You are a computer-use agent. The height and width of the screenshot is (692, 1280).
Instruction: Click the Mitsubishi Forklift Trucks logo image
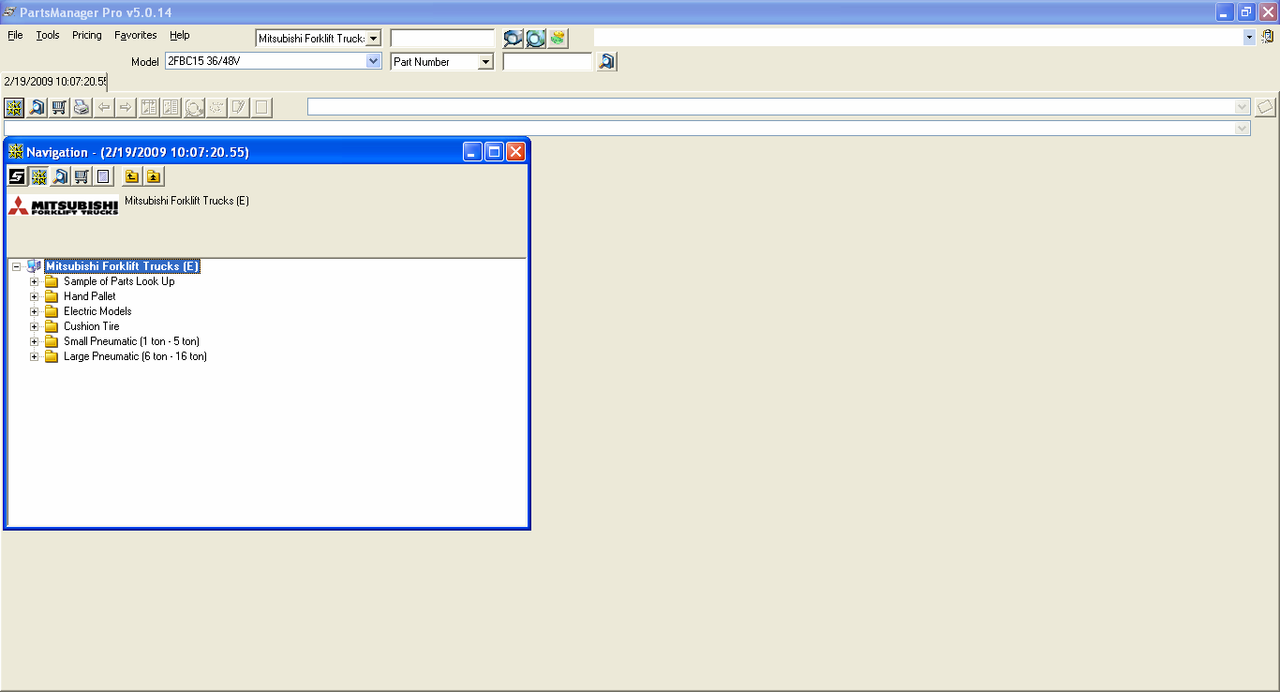point(63,206)
